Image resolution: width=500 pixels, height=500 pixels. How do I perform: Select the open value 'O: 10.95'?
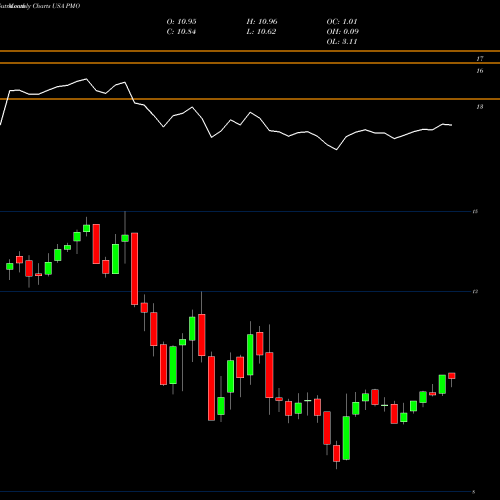click(181, 22)
